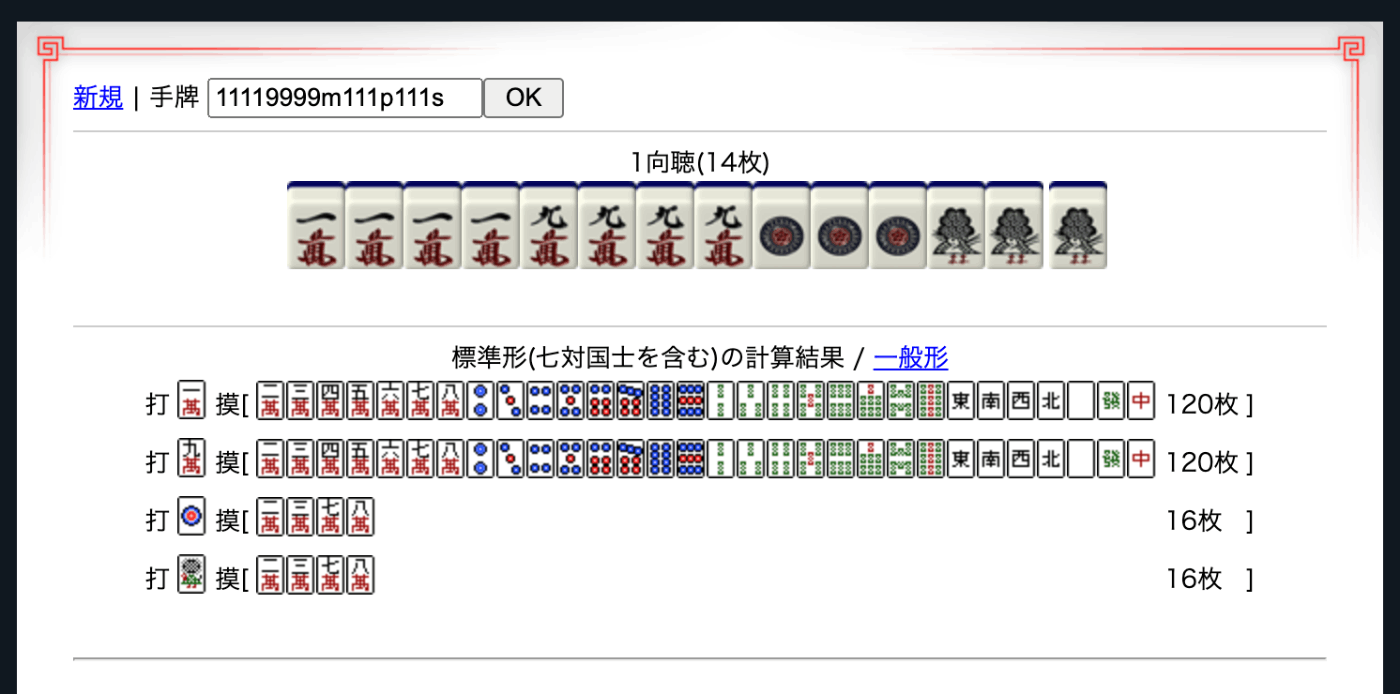Select 120枚 count in 打 1-man row
This screenshot has height=694, width=1400.
tap(1203, 405)
